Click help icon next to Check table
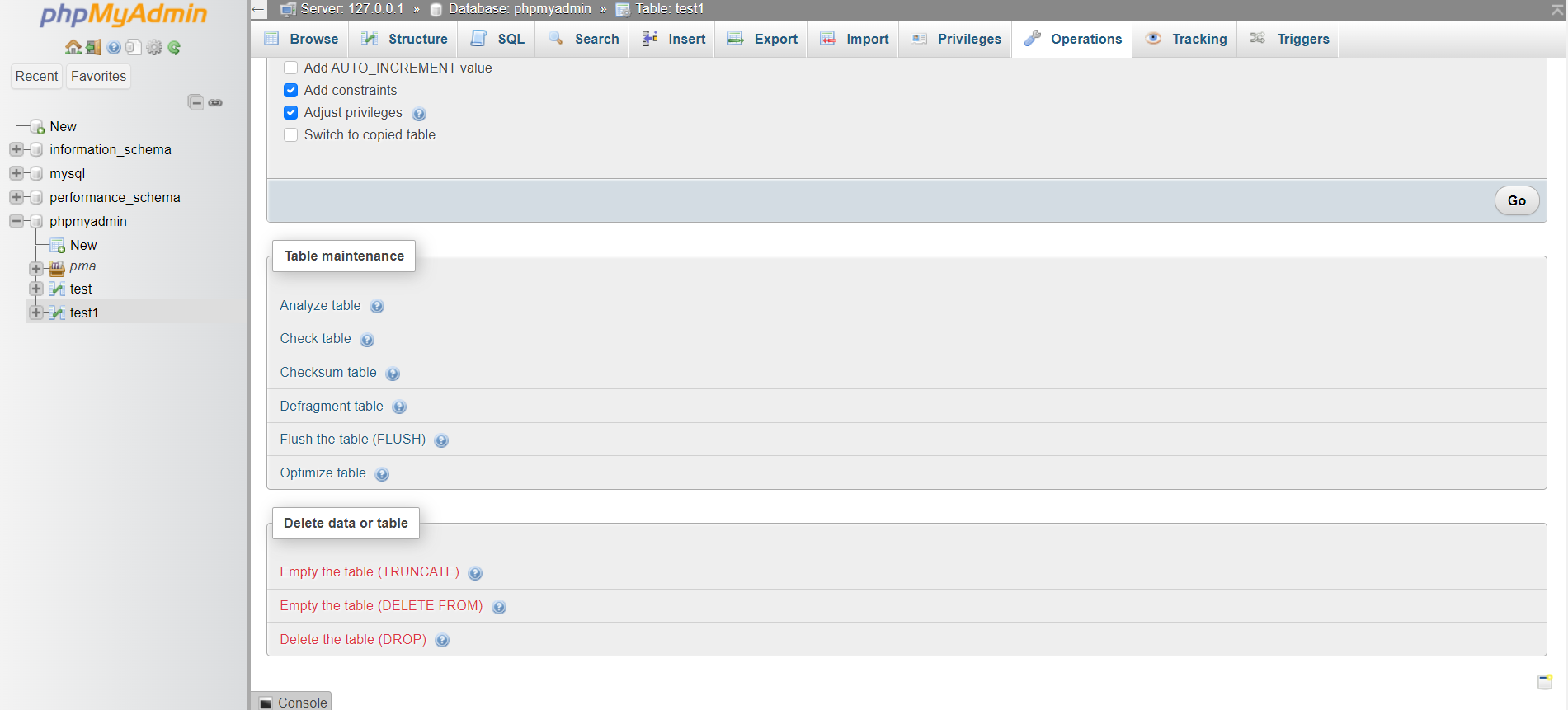This screenshot has height=710, width=1568. tap(367, 340)
